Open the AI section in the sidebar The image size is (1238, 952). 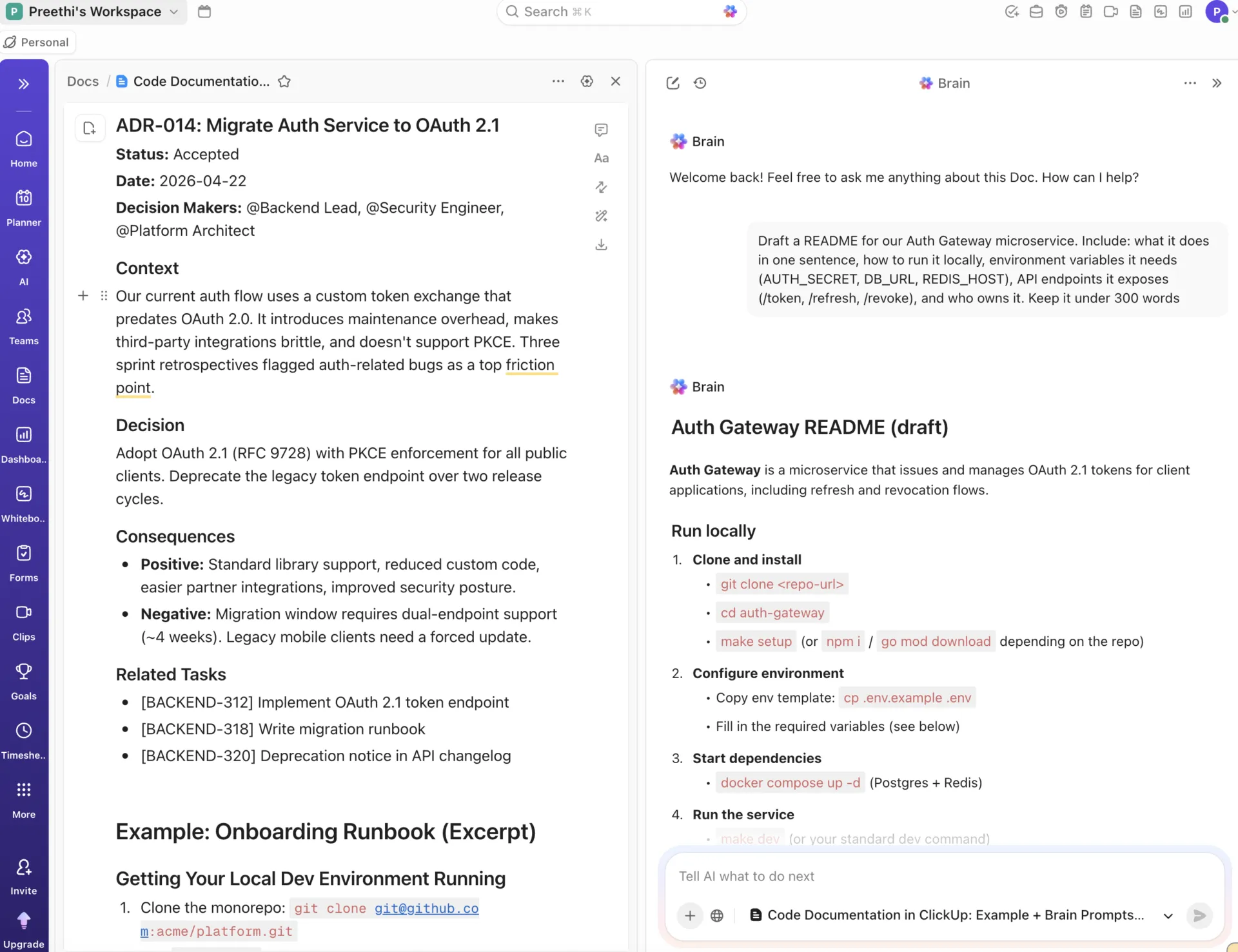point(24,267)
